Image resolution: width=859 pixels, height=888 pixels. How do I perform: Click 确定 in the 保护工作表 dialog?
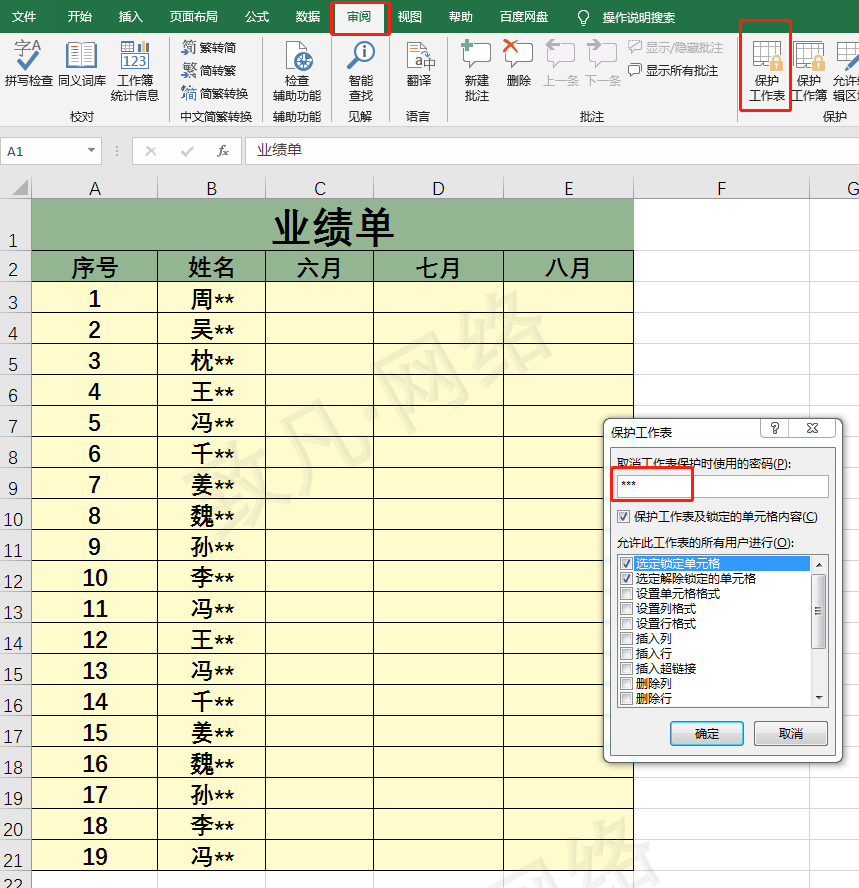[707, 733]
